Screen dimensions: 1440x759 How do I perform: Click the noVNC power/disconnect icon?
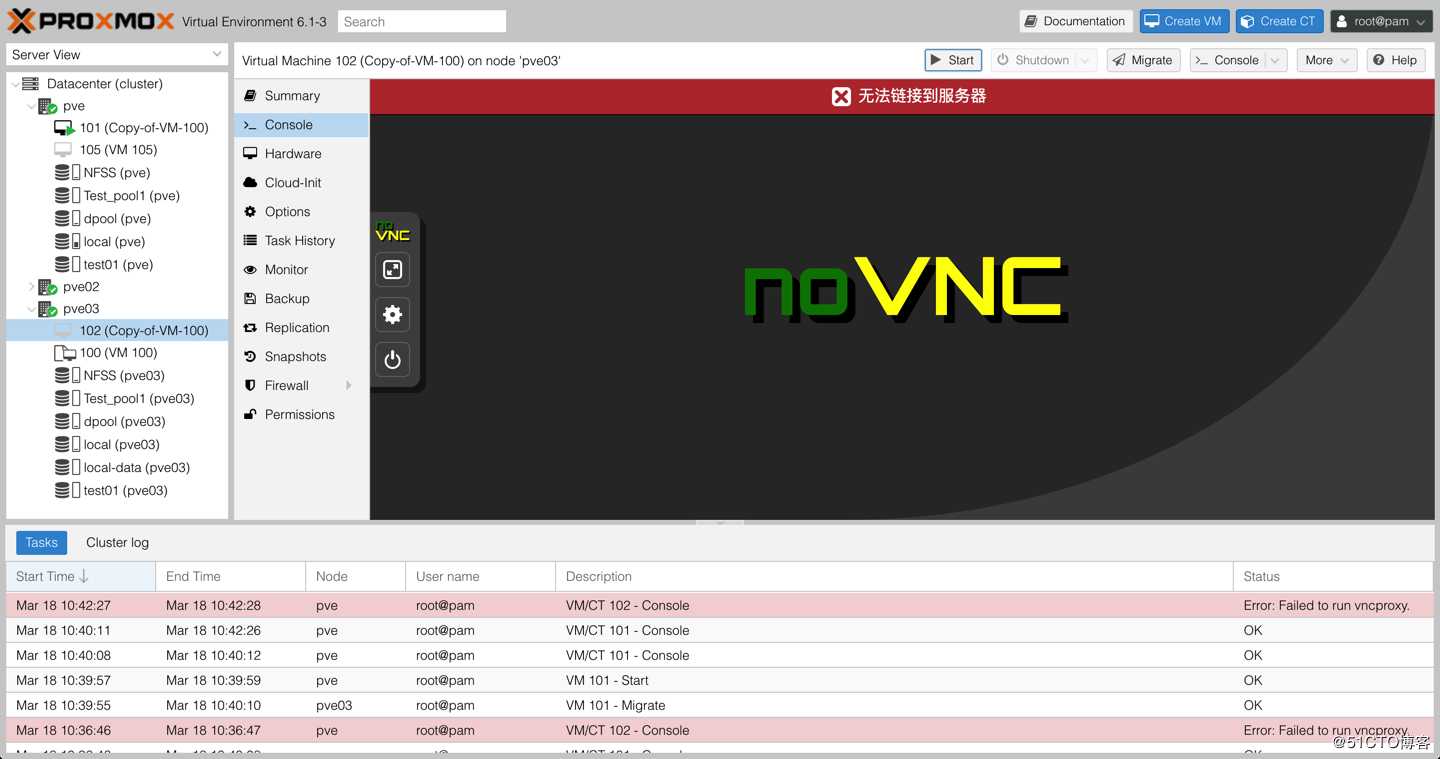tap(393, 360)
